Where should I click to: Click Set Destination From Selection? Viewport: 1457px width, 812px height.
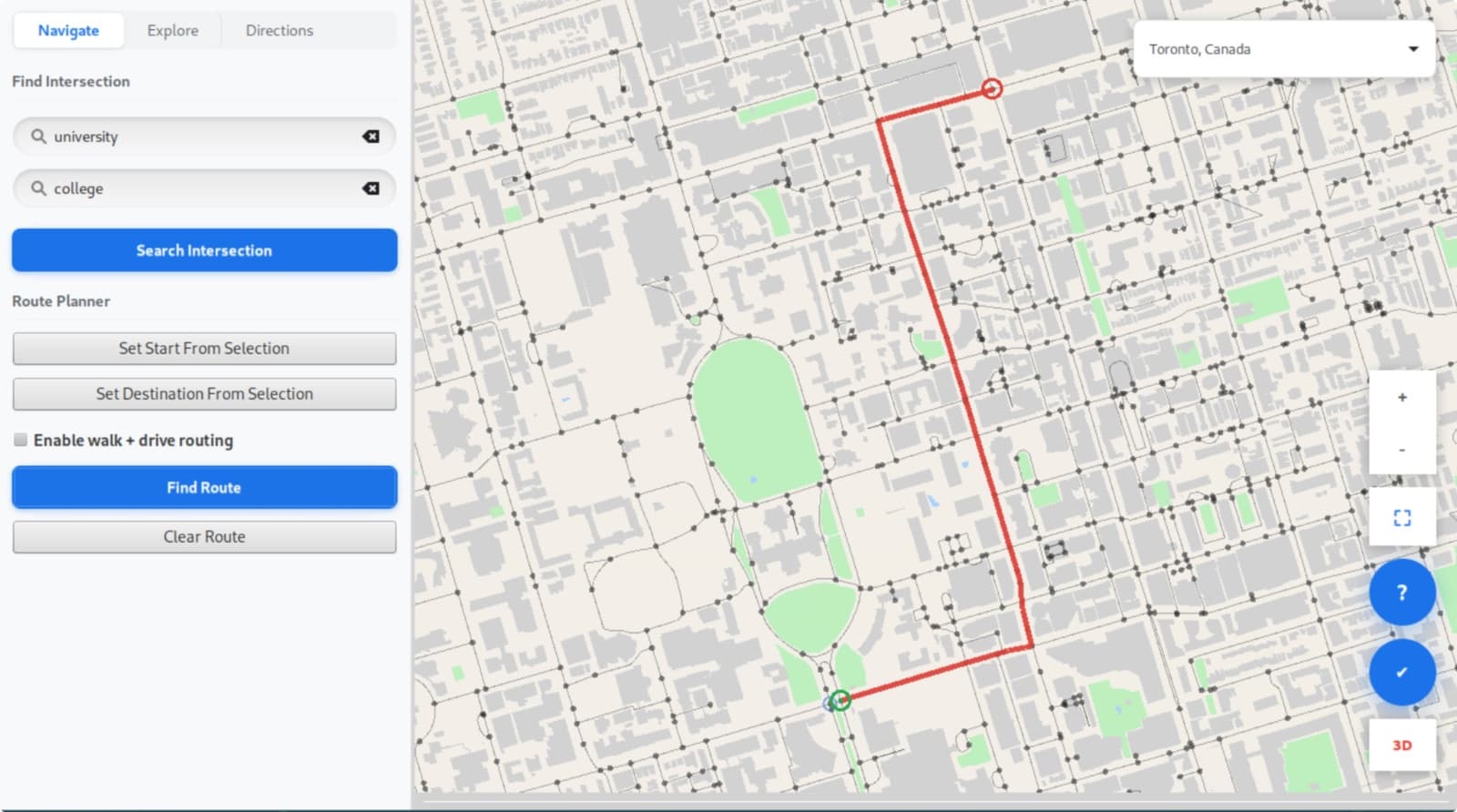204,394
